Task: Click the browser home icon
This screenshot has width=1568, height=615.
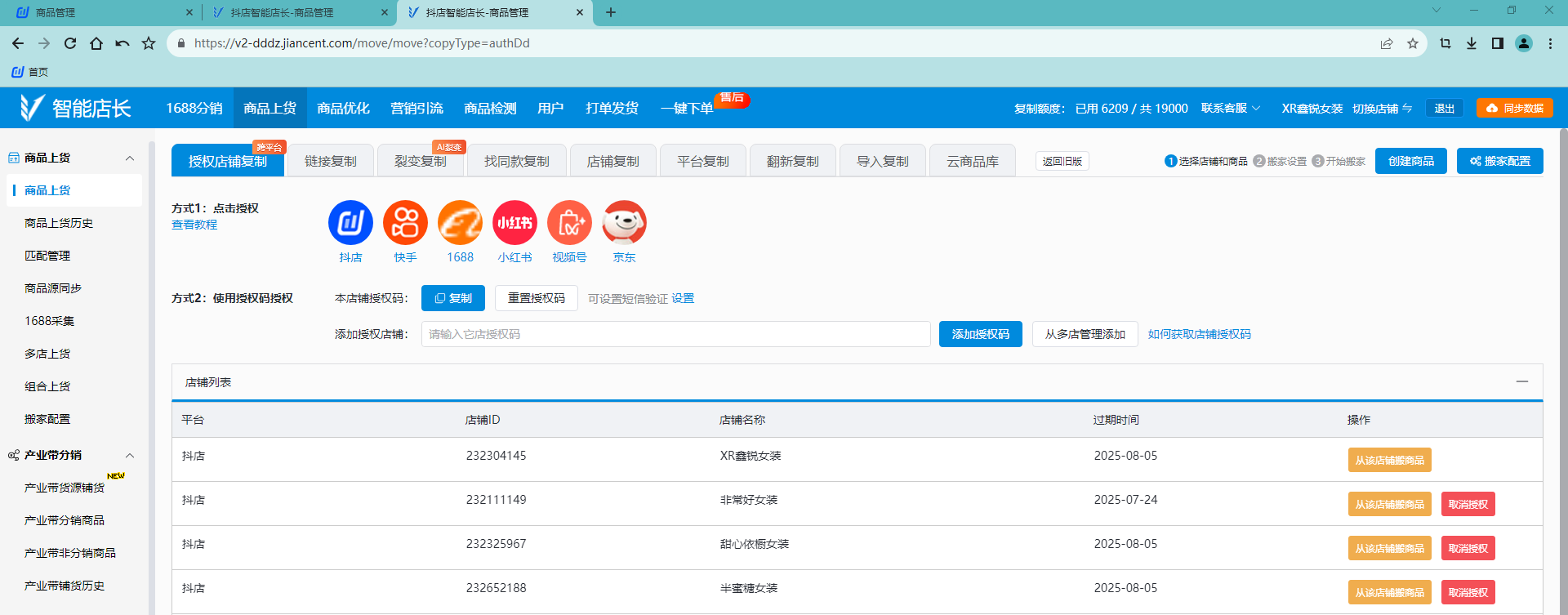Action: (96, 43)
